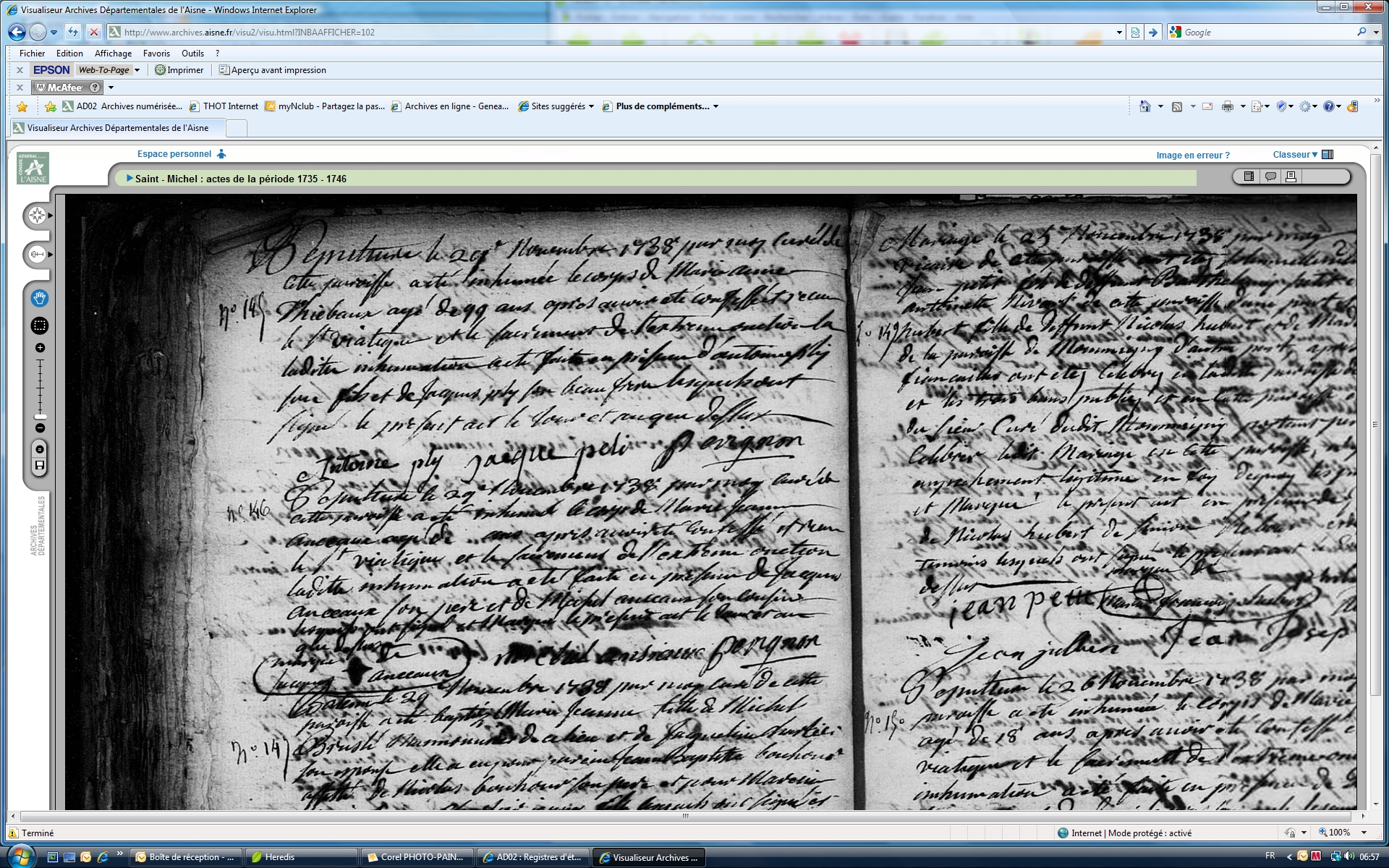The image size is (1389, 868).
Task: Click the Espace personnel link
Action: click(174, 153)
